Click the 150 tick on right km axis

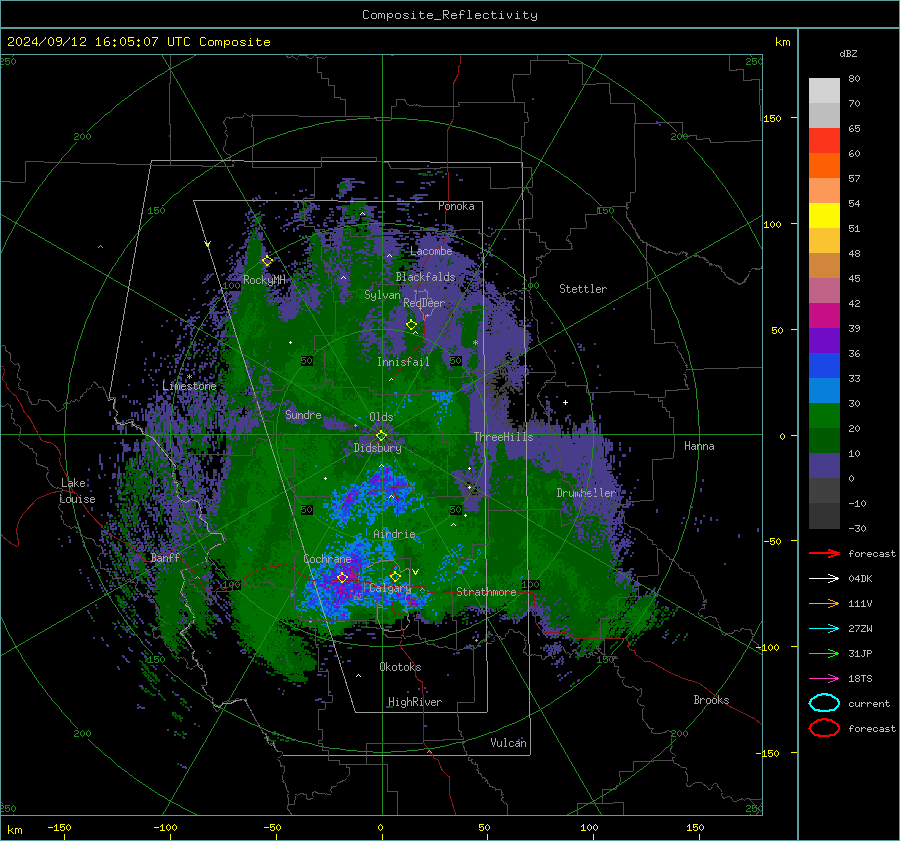773,118
